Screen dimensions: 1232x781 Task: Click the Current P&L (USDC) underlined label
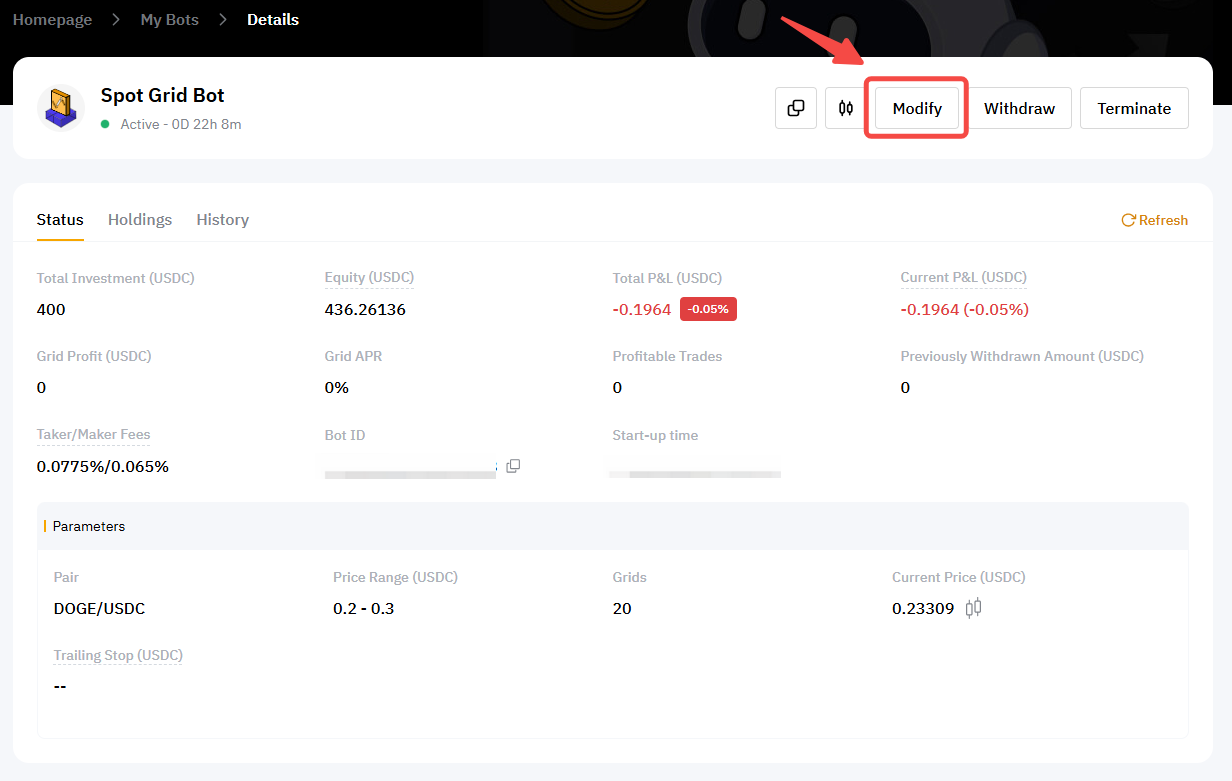963,277
